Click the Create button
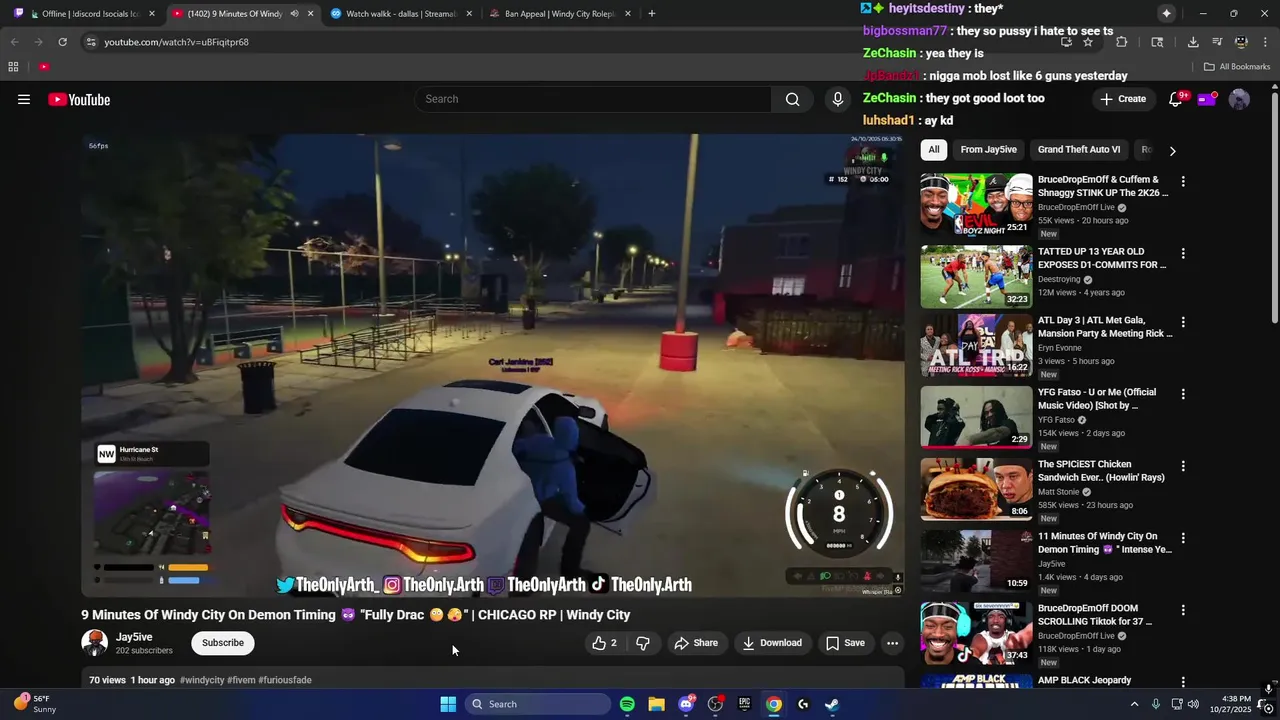Image resolution: width=1280 pixels, height=720 pixels. (x=1122, y=99)
